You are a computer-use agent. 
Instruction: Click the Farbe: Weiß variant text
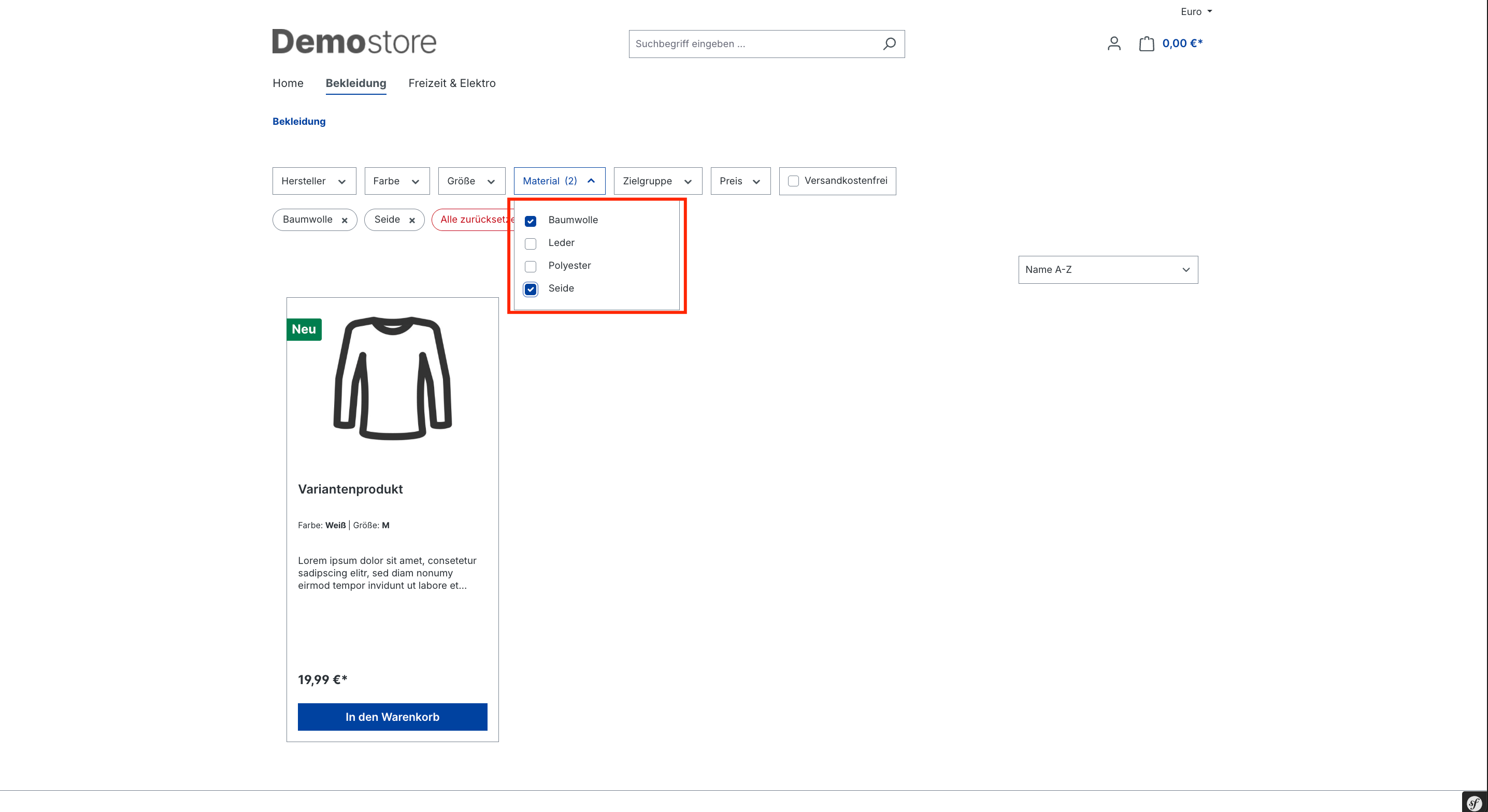[322, 525]
